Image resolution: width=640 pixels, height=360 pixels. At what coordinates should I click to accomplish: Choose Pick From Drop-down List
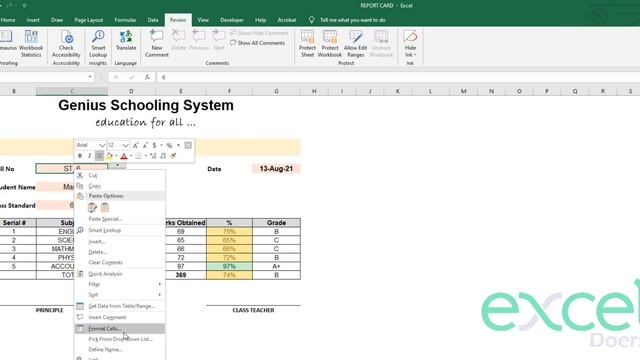120,339
